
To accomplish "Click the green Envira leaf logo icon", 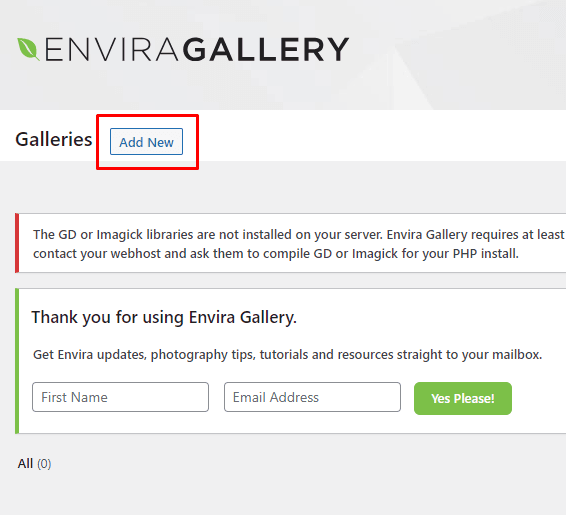I will (x=28, y=49).
